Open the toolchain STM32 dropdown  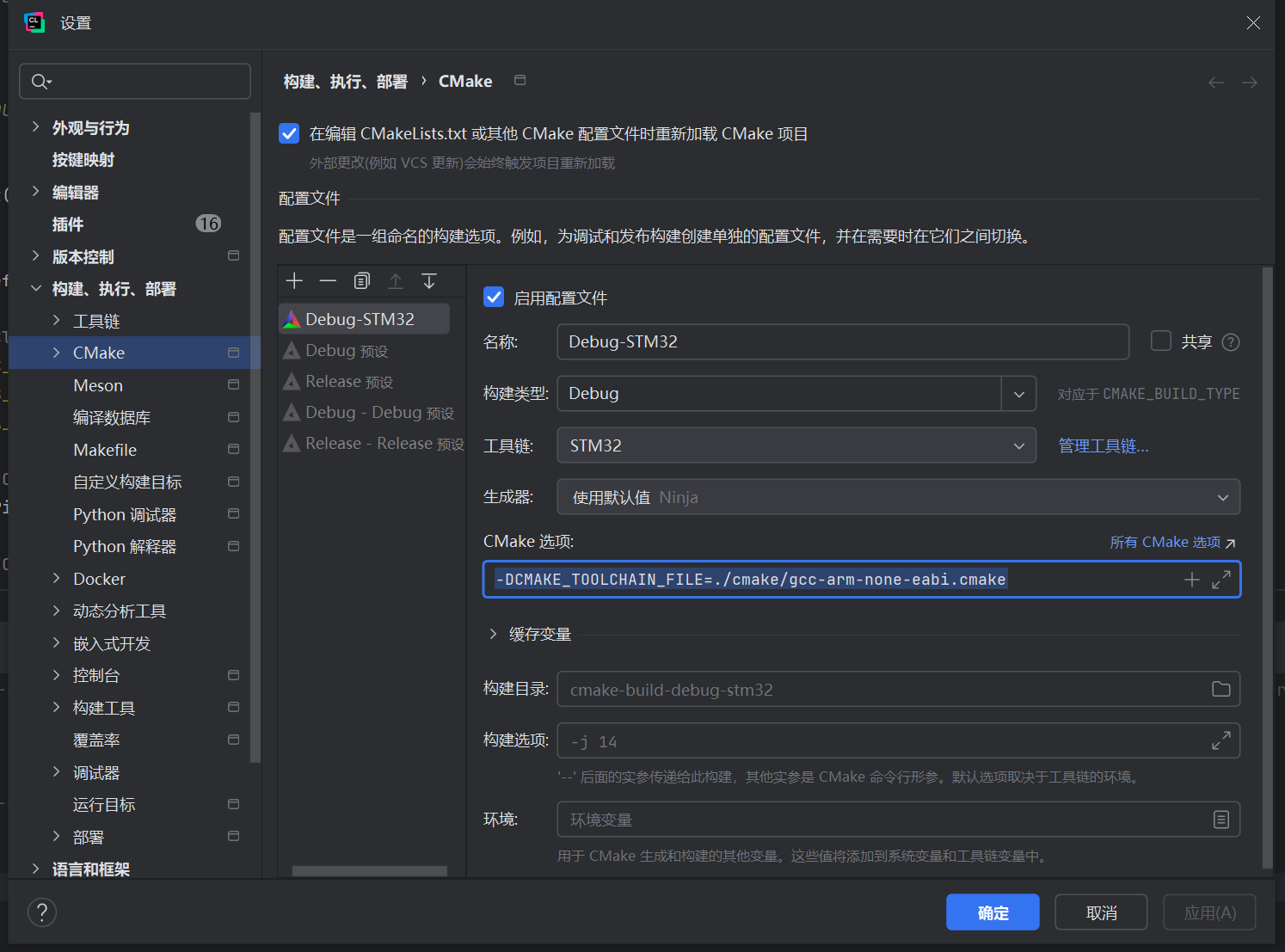pos(796,445)
